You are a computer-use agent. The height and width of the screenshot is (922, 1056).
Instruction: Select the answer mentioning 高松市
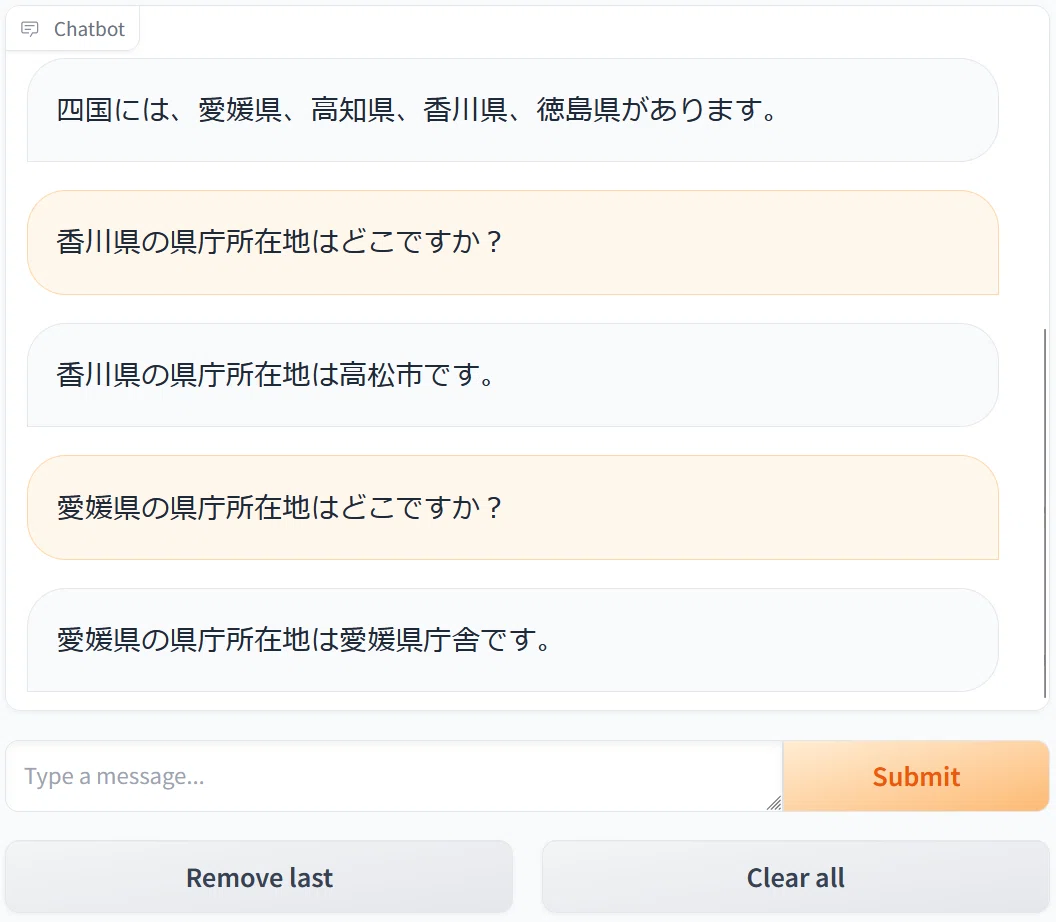click(x=513, y=375)
